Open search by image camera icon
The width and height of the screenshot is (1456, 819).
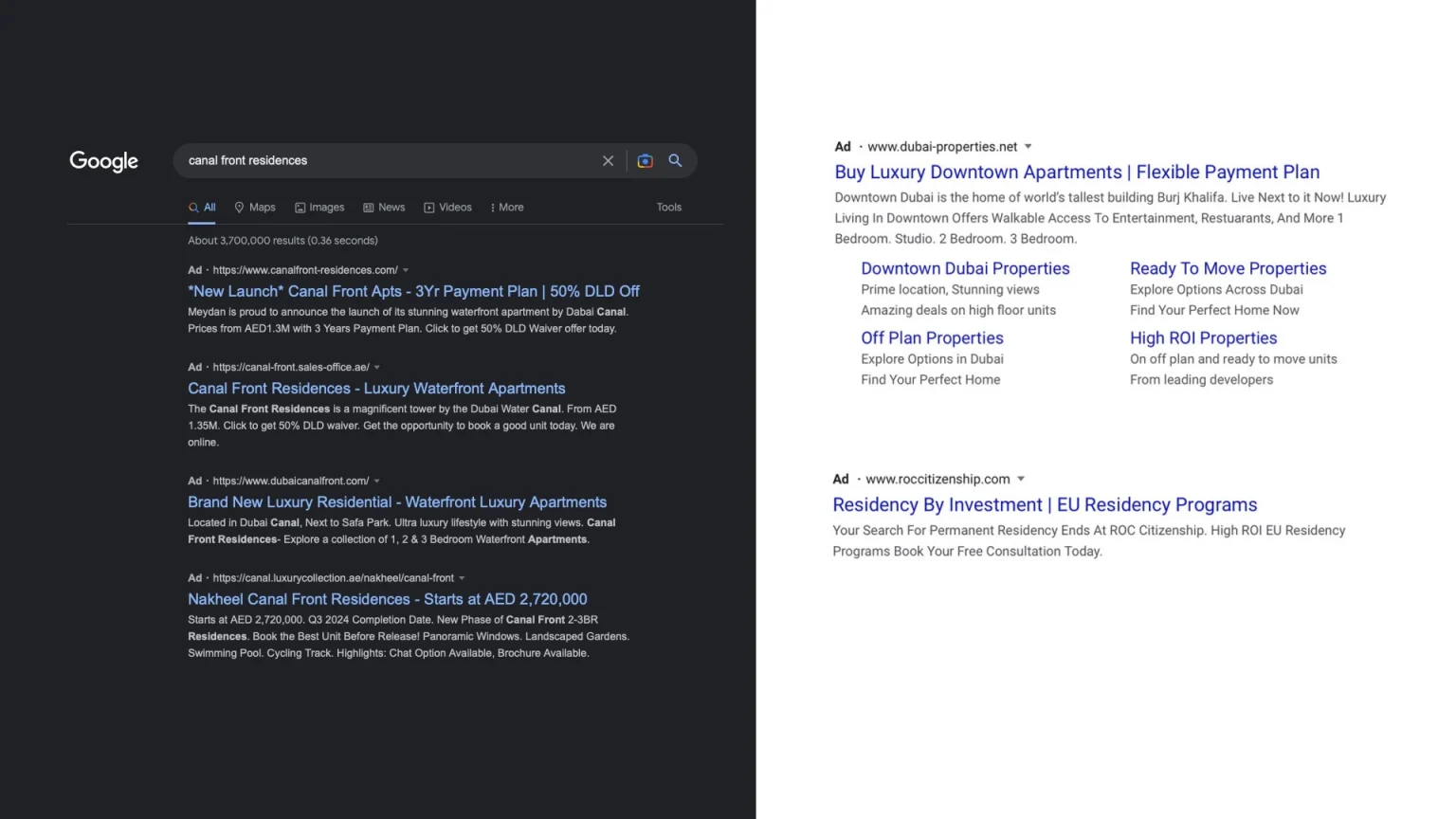tap(645, 161)
